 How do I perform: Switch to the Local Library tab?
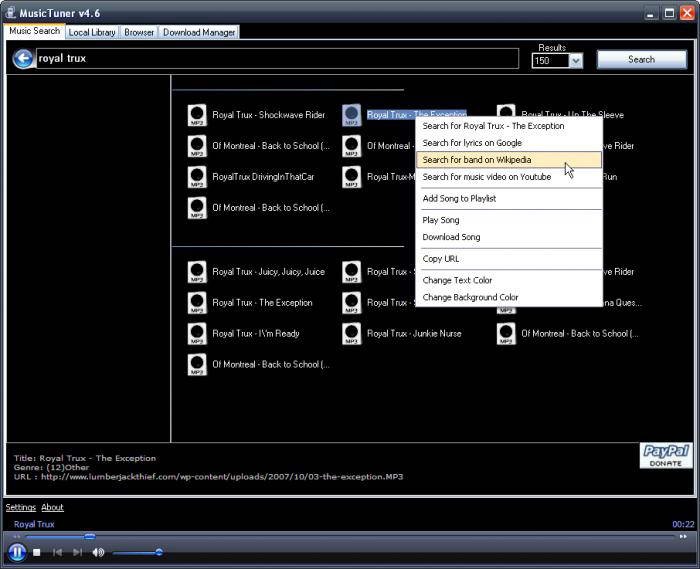pos(92,32)
